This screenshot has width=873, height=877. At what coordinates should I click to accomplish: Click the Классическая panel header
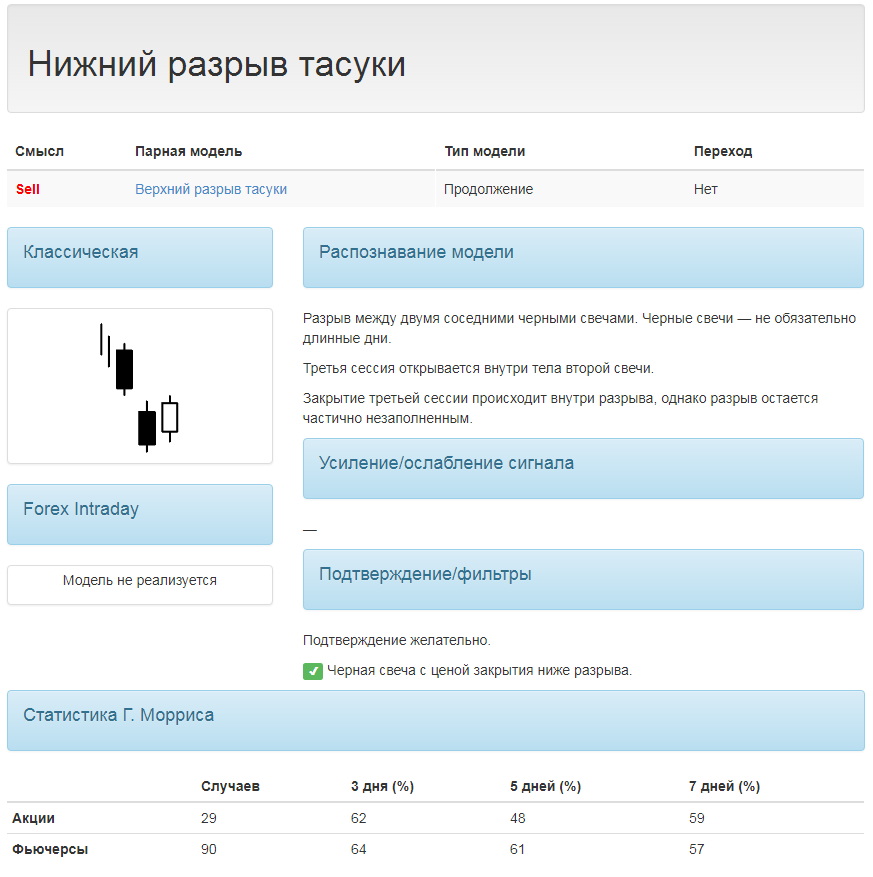140,257
